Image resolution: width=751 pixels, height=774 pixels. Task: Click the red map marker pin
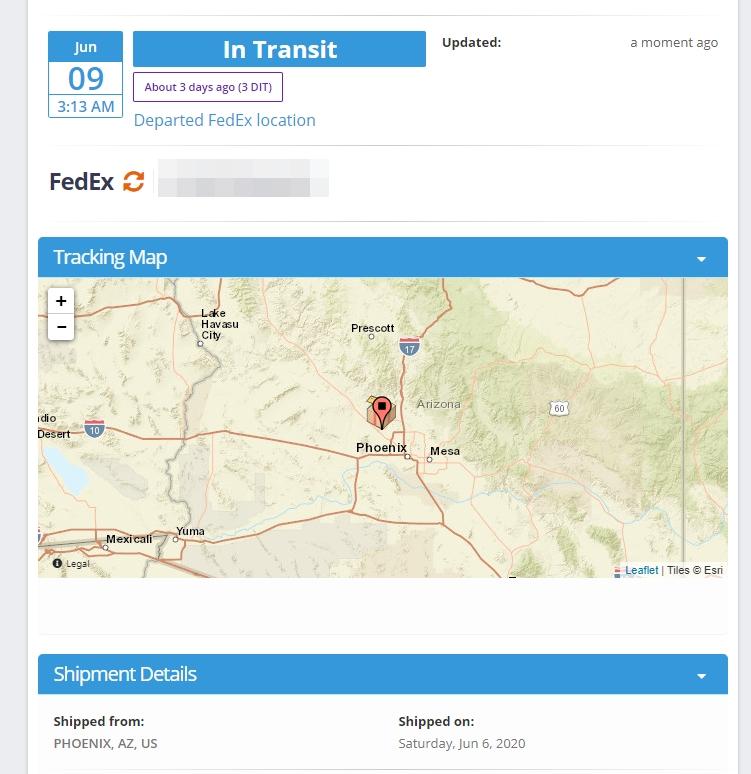(381, 409)
